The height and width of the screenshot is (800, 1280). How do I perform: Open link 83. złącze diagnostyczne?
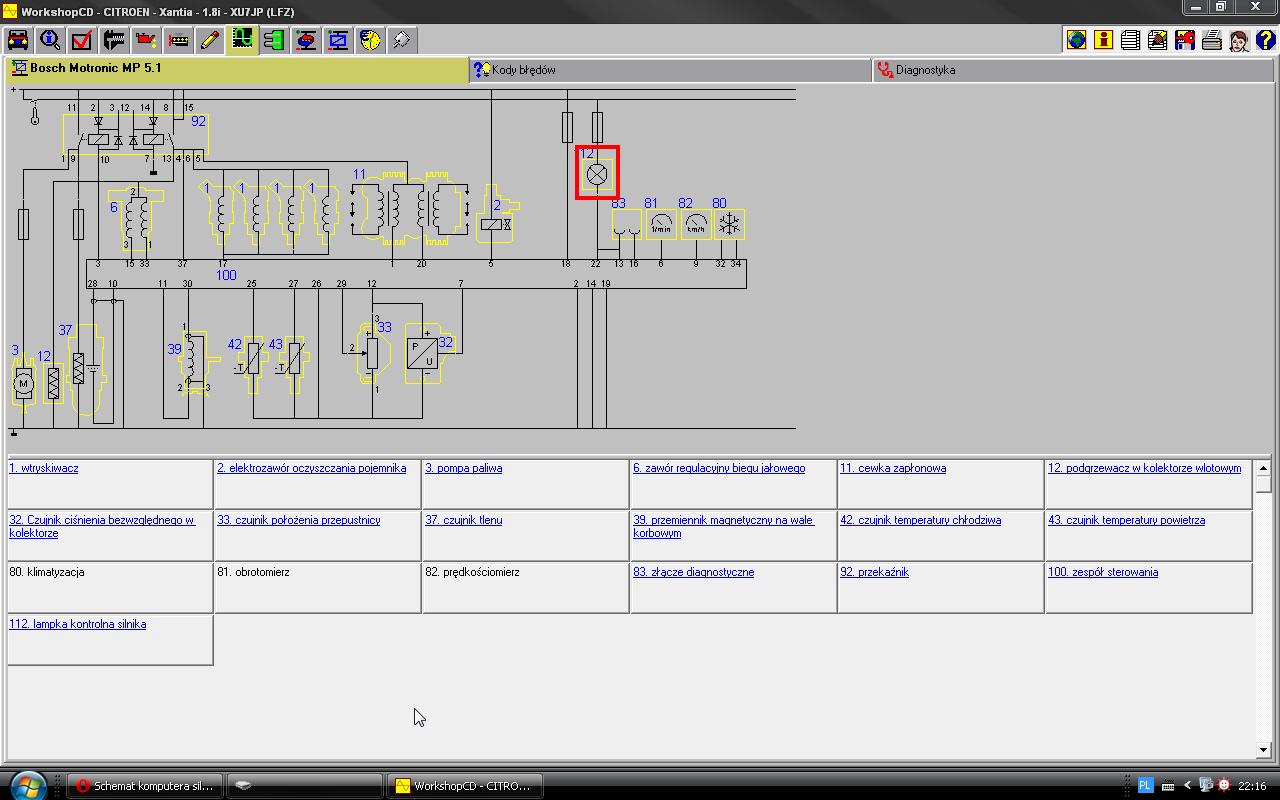pyautogui.click(x=694, y=572)
